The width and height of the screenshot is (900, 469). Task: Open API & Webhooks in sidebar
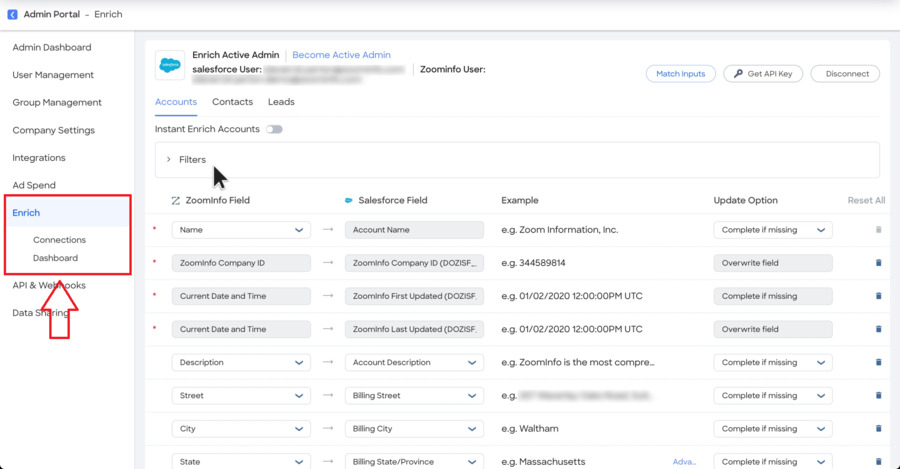pos(49,285)
